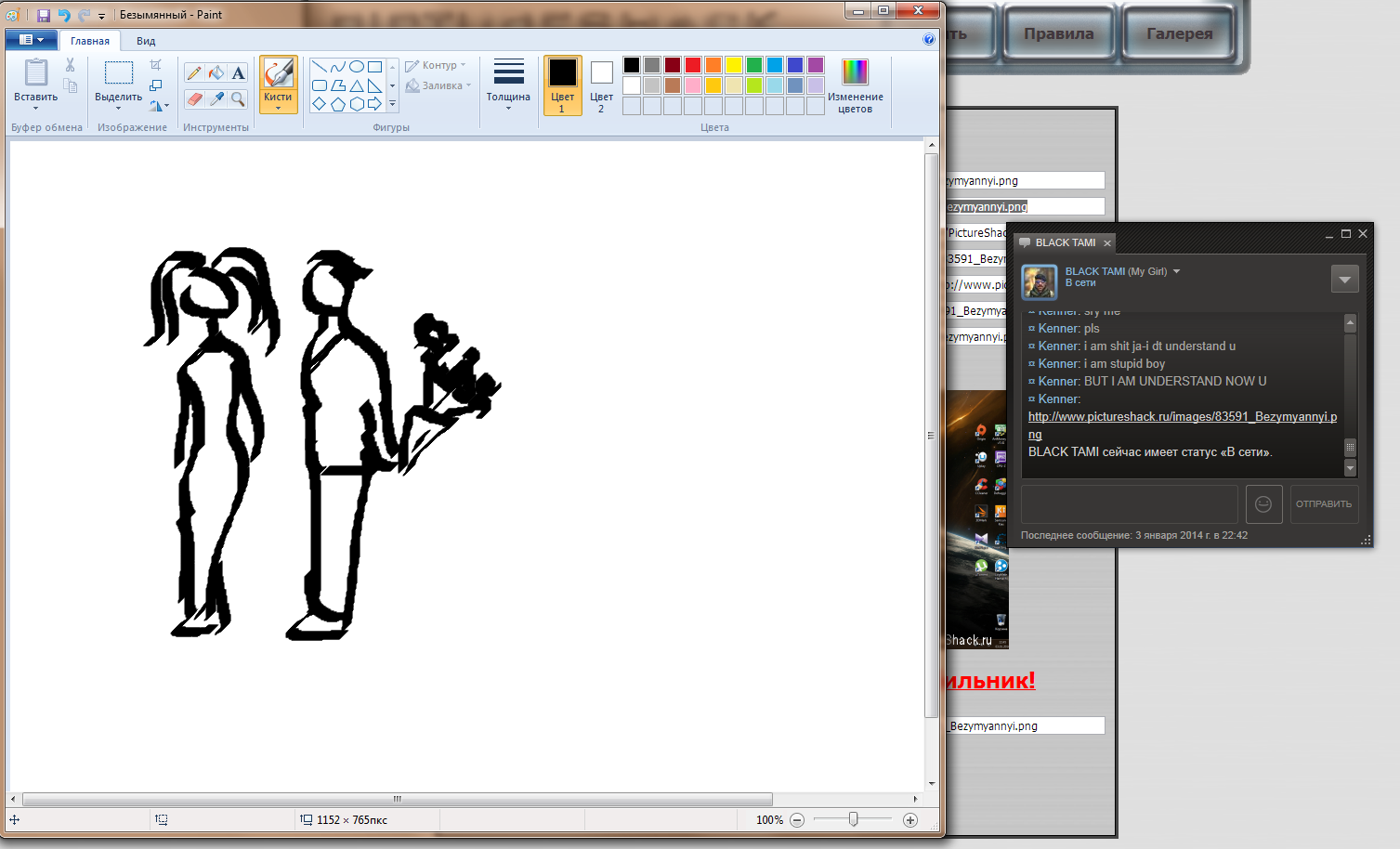Close the BLACK TAMI chat tab
Screen dimensions: 1400x849
(1107, 243)
